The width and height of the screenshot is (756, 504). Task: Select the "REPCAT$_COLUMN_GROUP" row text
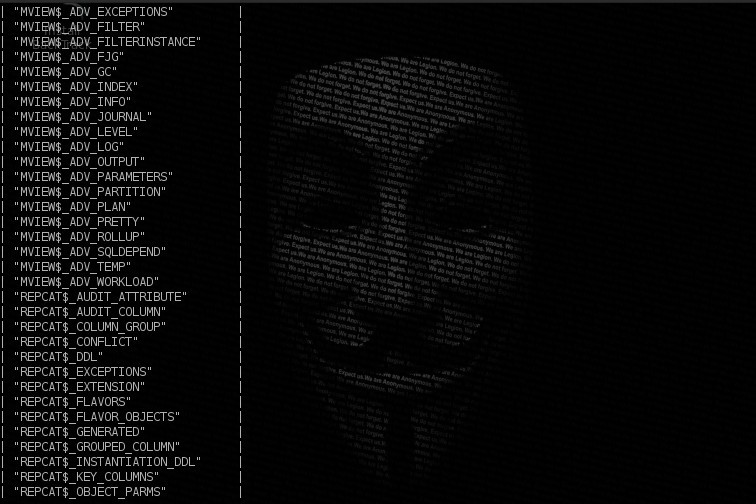[90, 327]
